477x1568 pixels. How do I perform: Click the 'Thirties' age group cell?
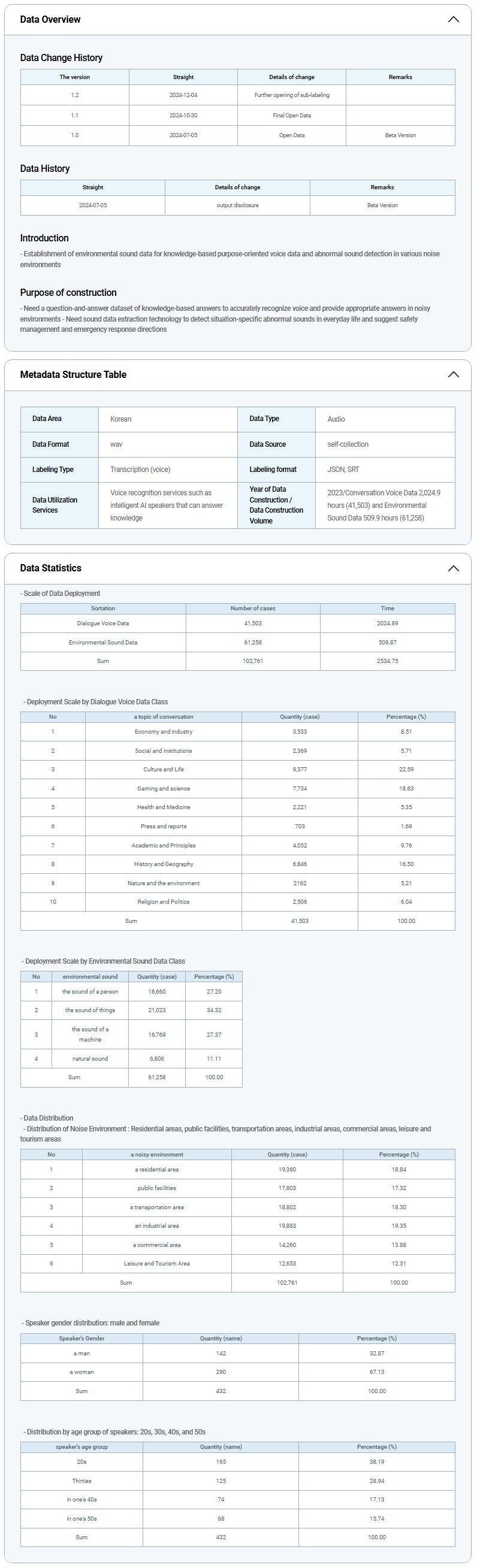click(81, 1481)
